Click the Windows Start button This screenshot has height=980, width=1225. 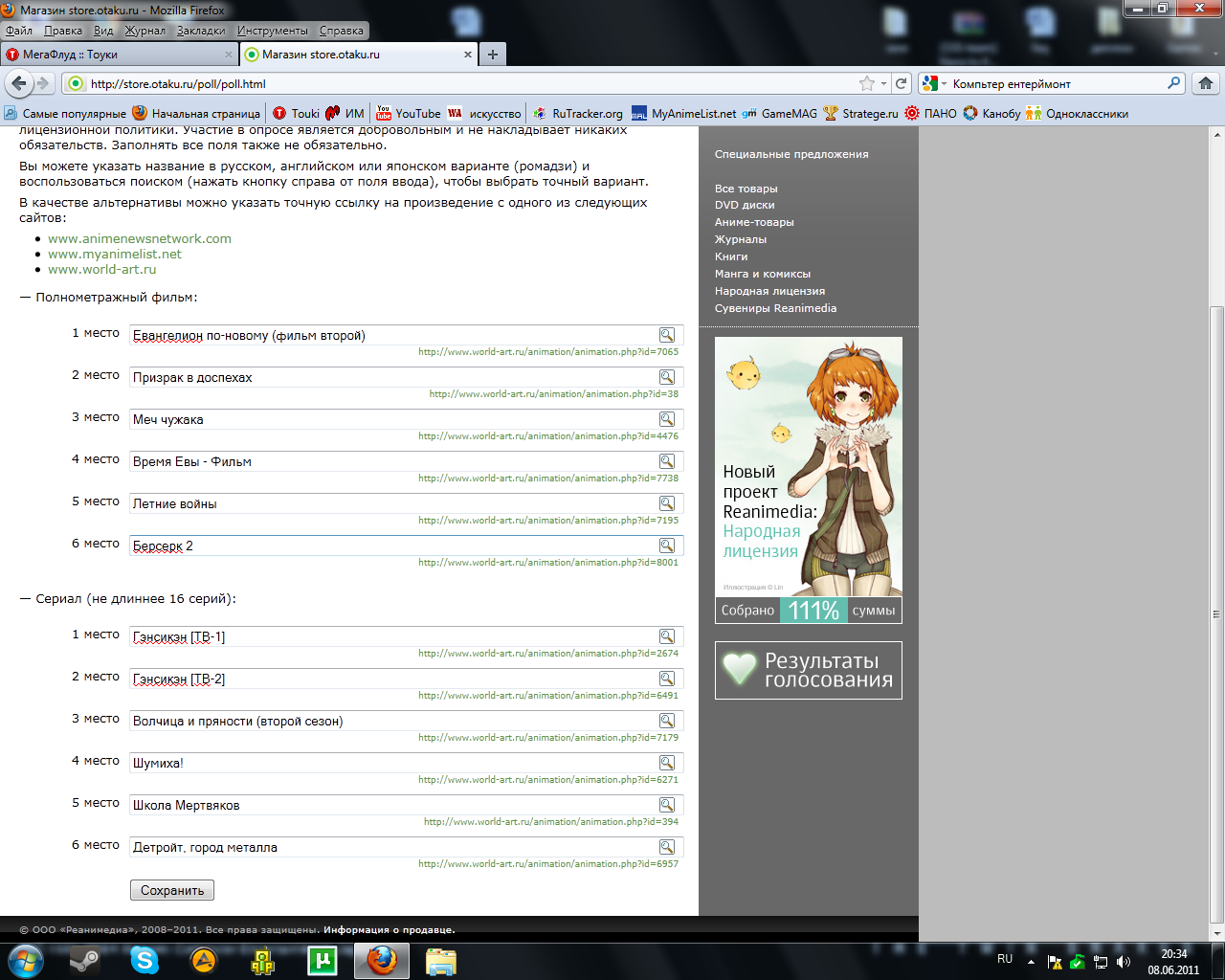pyautogui.click(x=25, y=960)
